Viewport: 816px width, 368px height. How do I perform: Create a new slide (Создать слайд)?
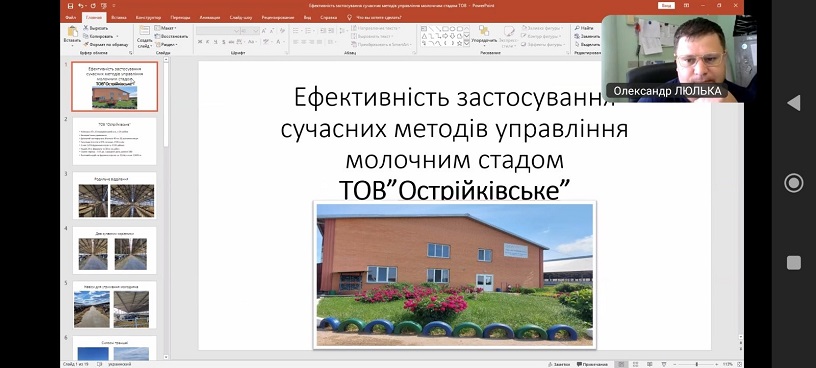point(145,36)
